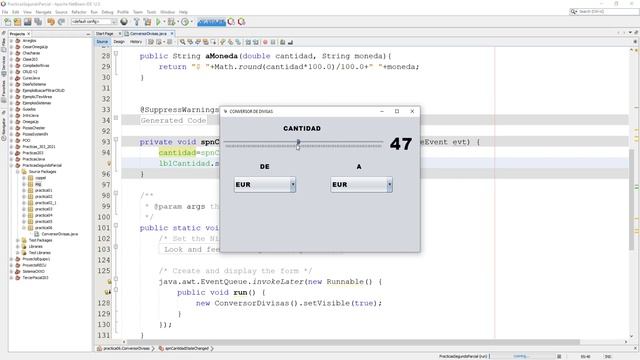Click the second profiler circle icon
Viewport: 640px width, 360px height.
coord(242,22)
